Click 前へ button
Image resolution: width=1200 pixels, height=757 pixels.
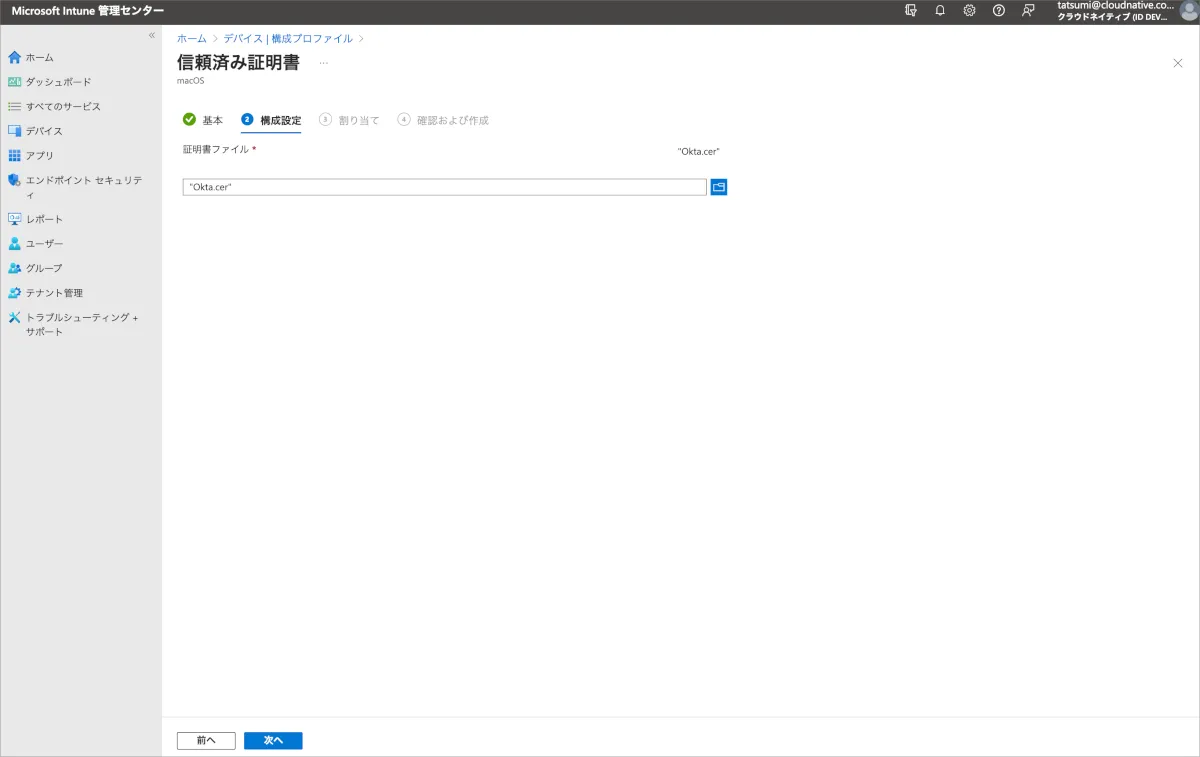click(x=206, y=741)
